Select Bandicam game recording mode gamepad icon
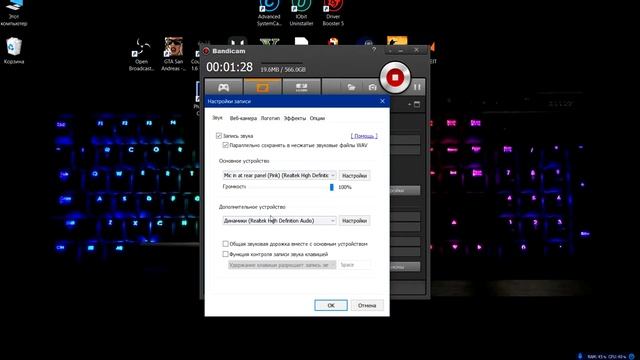640x360 pixels. (223, 87)
